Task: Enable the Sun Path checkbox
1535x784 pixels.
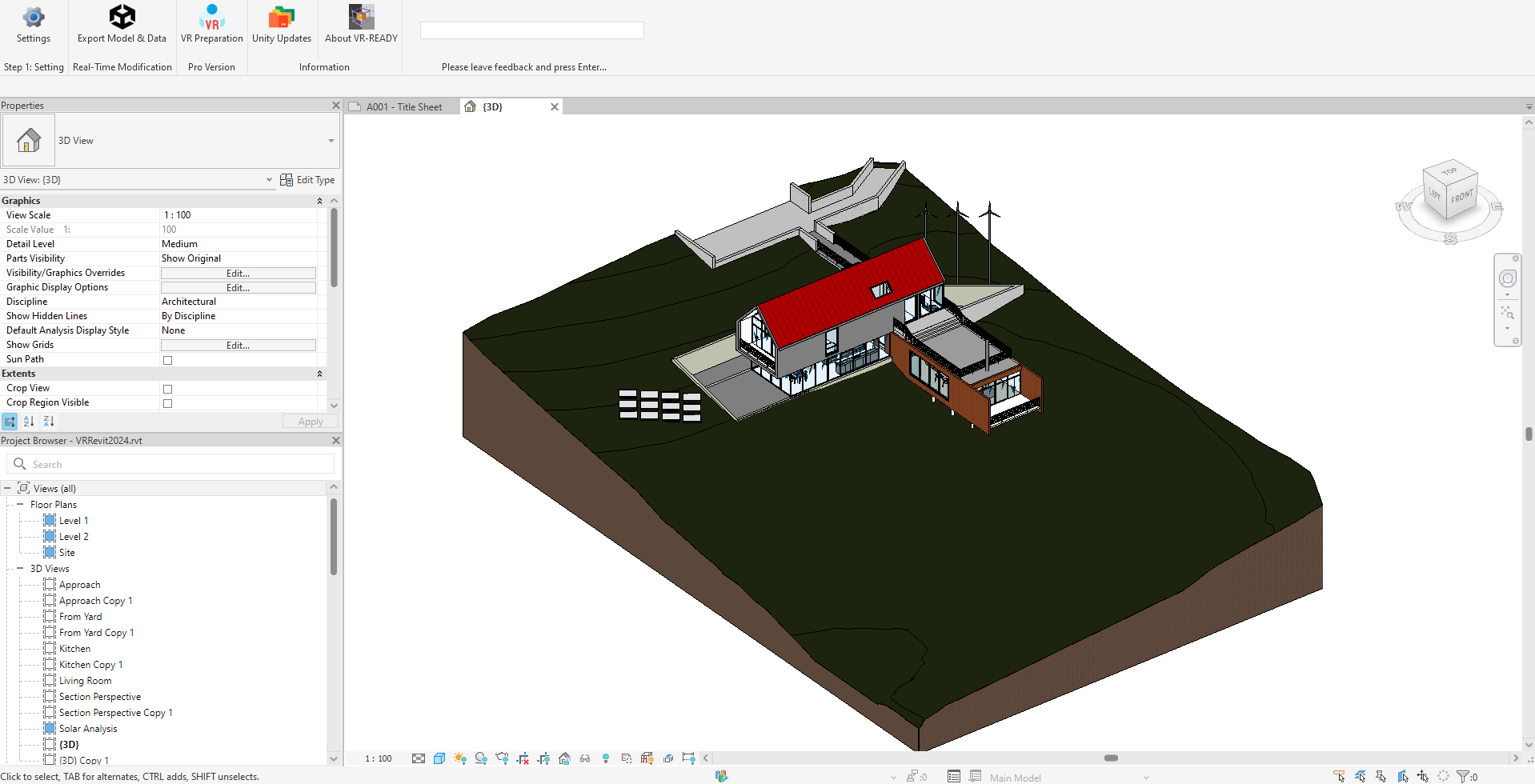Action: tap(168, 360)
